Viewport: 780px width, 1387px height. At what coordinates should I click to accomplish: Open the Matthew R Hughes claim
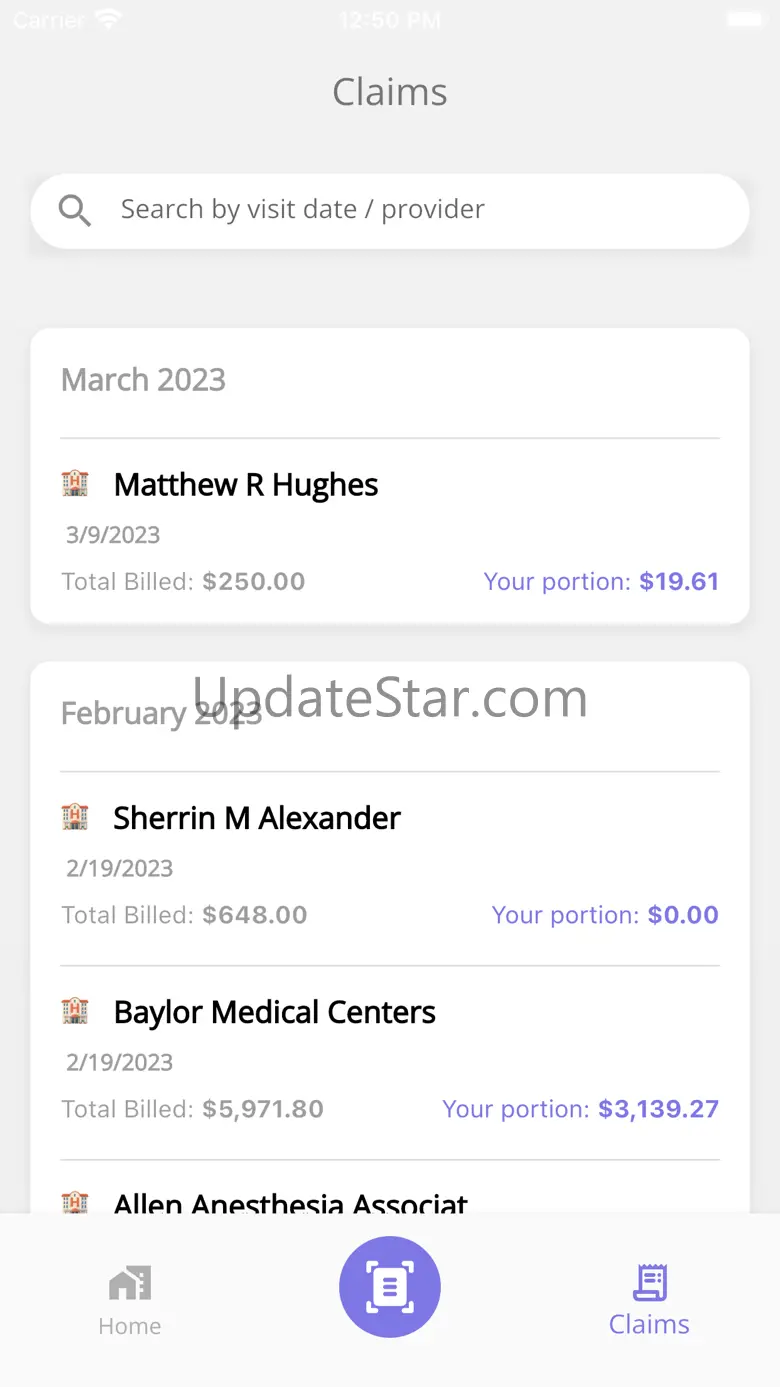point(246,485)
